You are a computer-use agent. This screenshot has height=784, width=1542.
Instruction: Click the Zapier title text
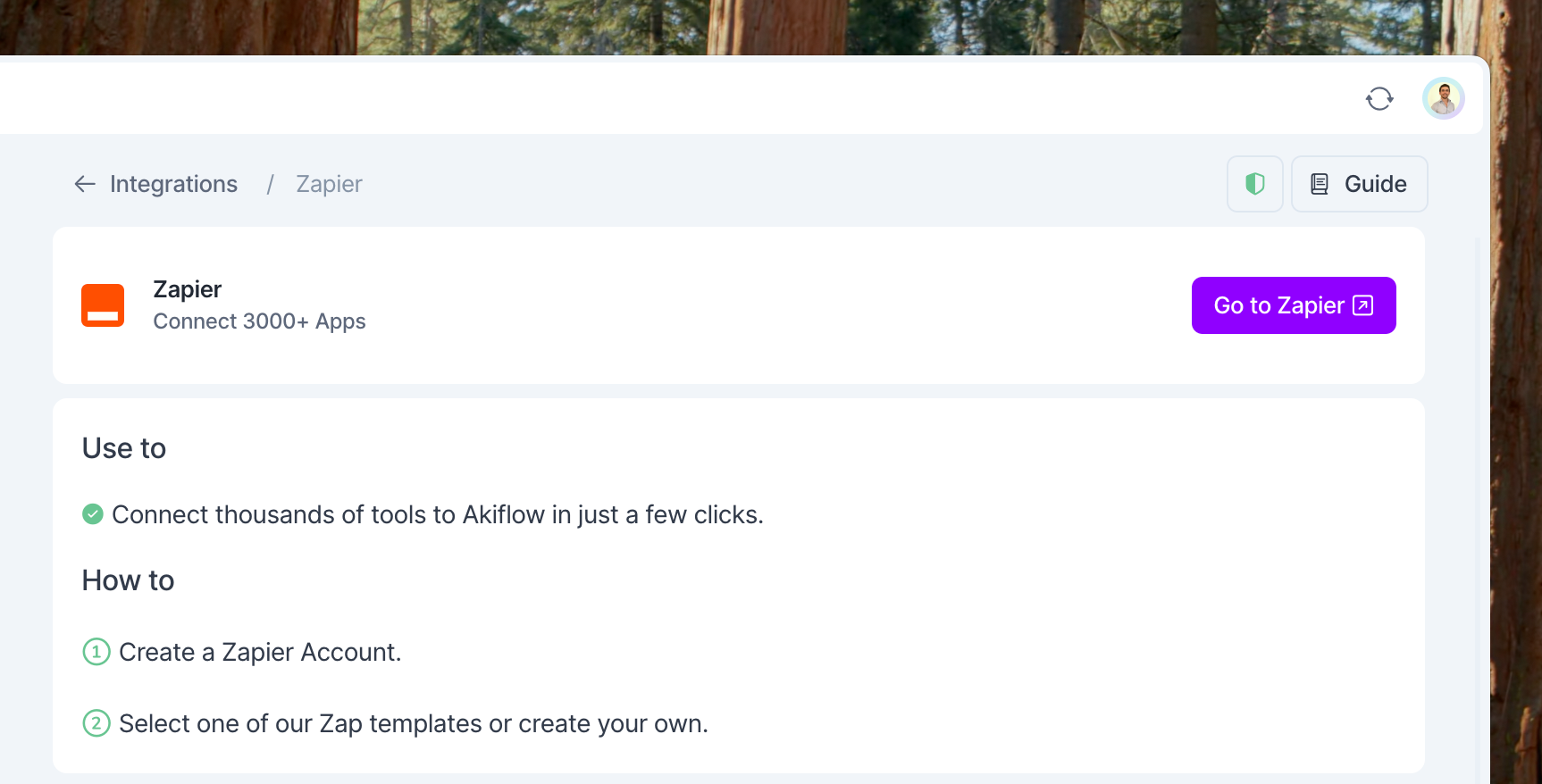point(187,289)
